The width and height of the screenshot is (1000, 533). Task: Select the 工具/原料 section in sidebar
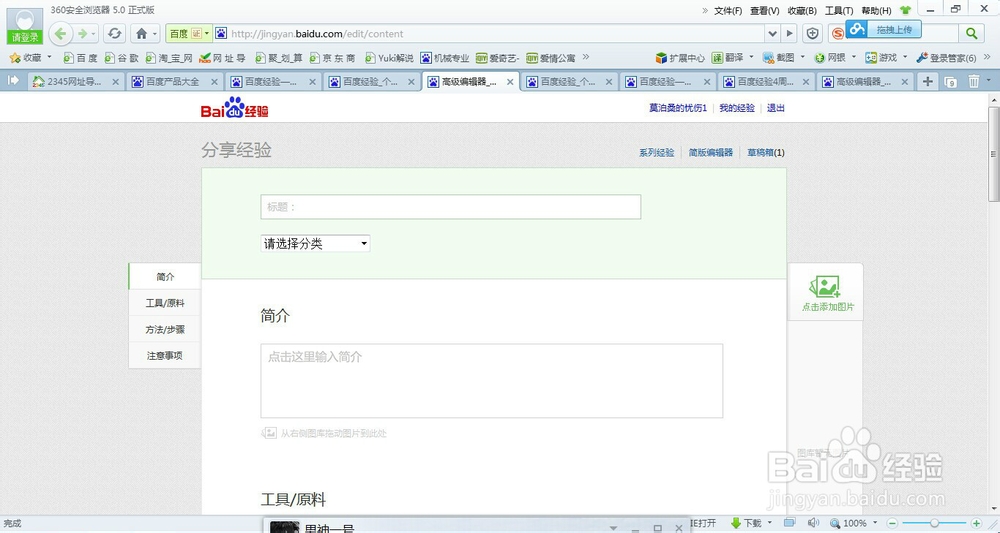(165, 303)
